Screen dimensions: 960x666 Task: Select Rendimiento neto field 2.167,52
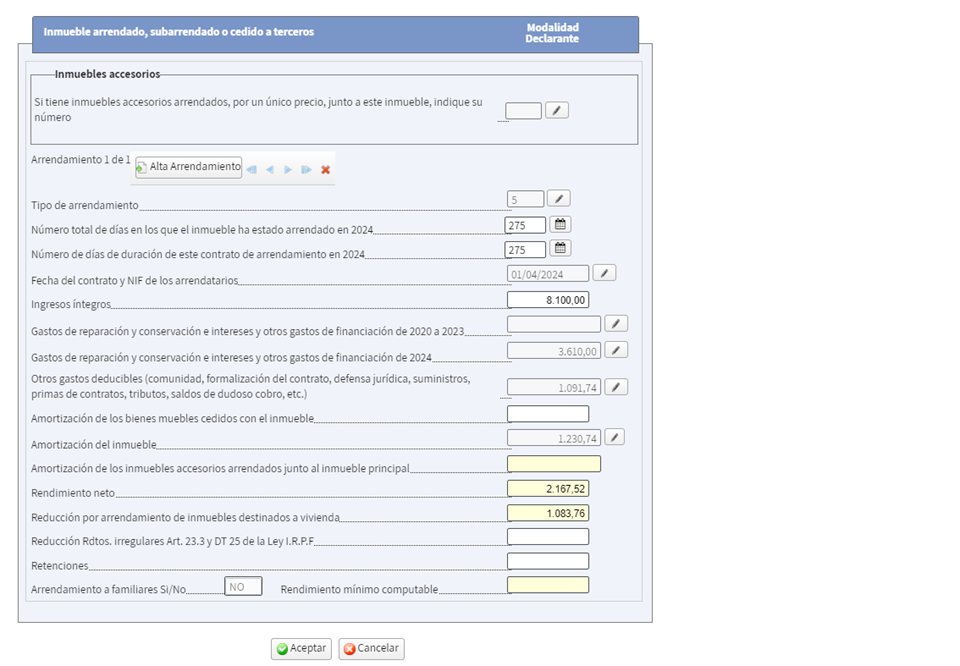pyautogui.click(x=548, y=488)
